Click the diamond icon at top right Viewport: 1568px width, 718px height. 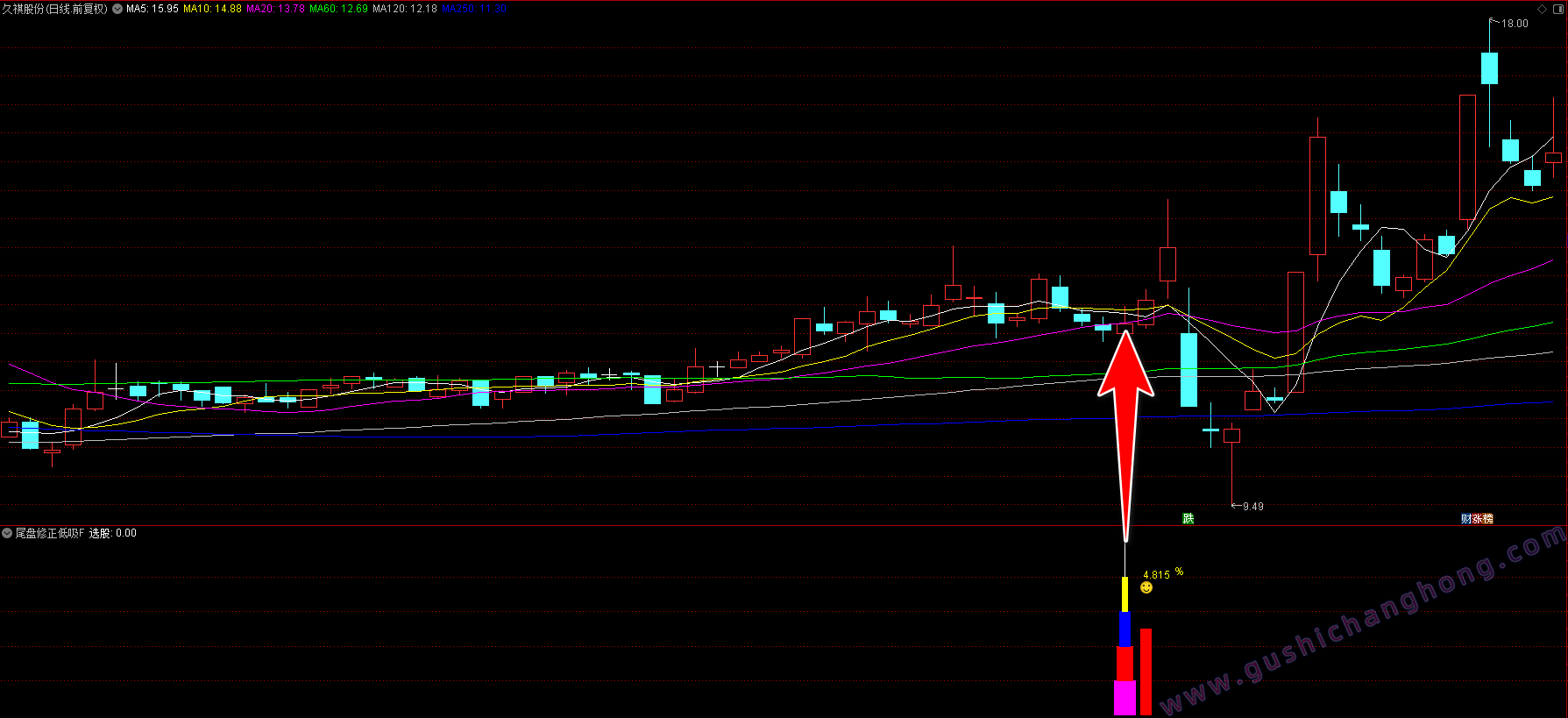click(1543, 9)
